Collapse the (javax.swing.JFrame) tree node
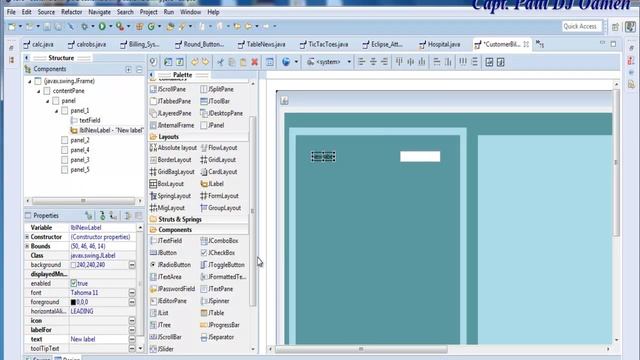 pyautogui.click(x=30, y=81)
